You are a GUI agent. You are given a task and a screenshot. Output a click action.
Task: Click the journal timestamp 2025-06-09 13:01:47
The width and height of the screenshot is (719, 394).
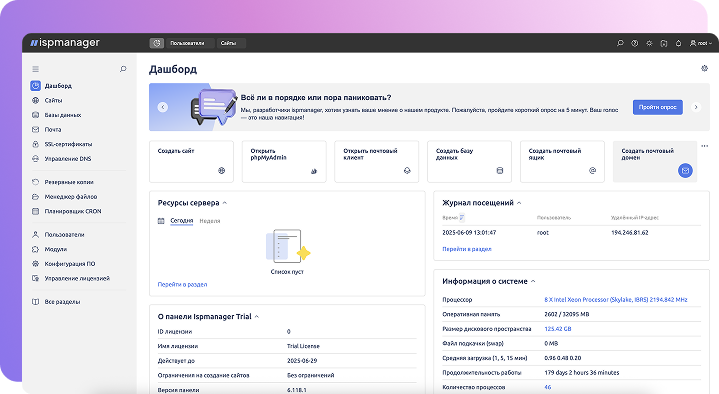tap(469, 233)
